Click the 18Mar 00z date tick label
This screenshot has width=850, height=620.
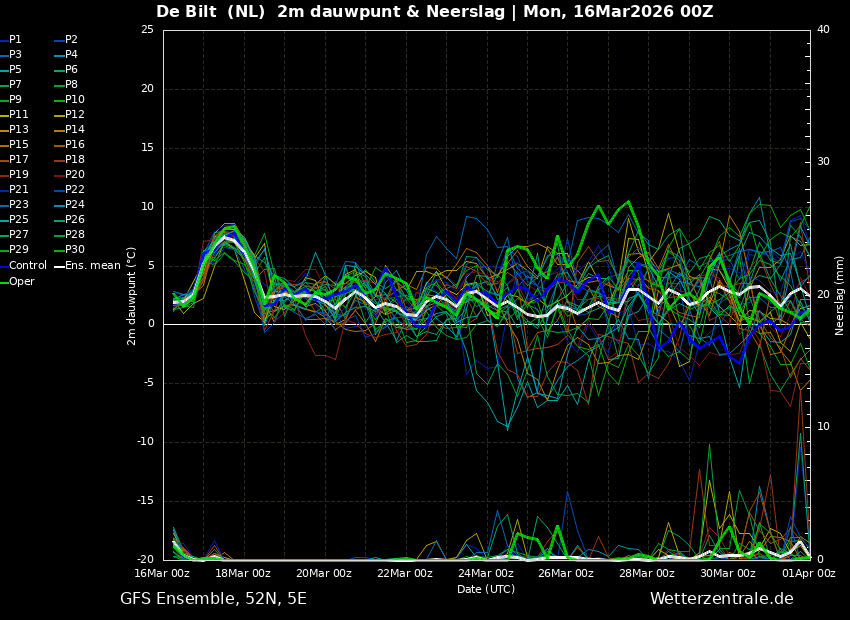pos(243,573)
